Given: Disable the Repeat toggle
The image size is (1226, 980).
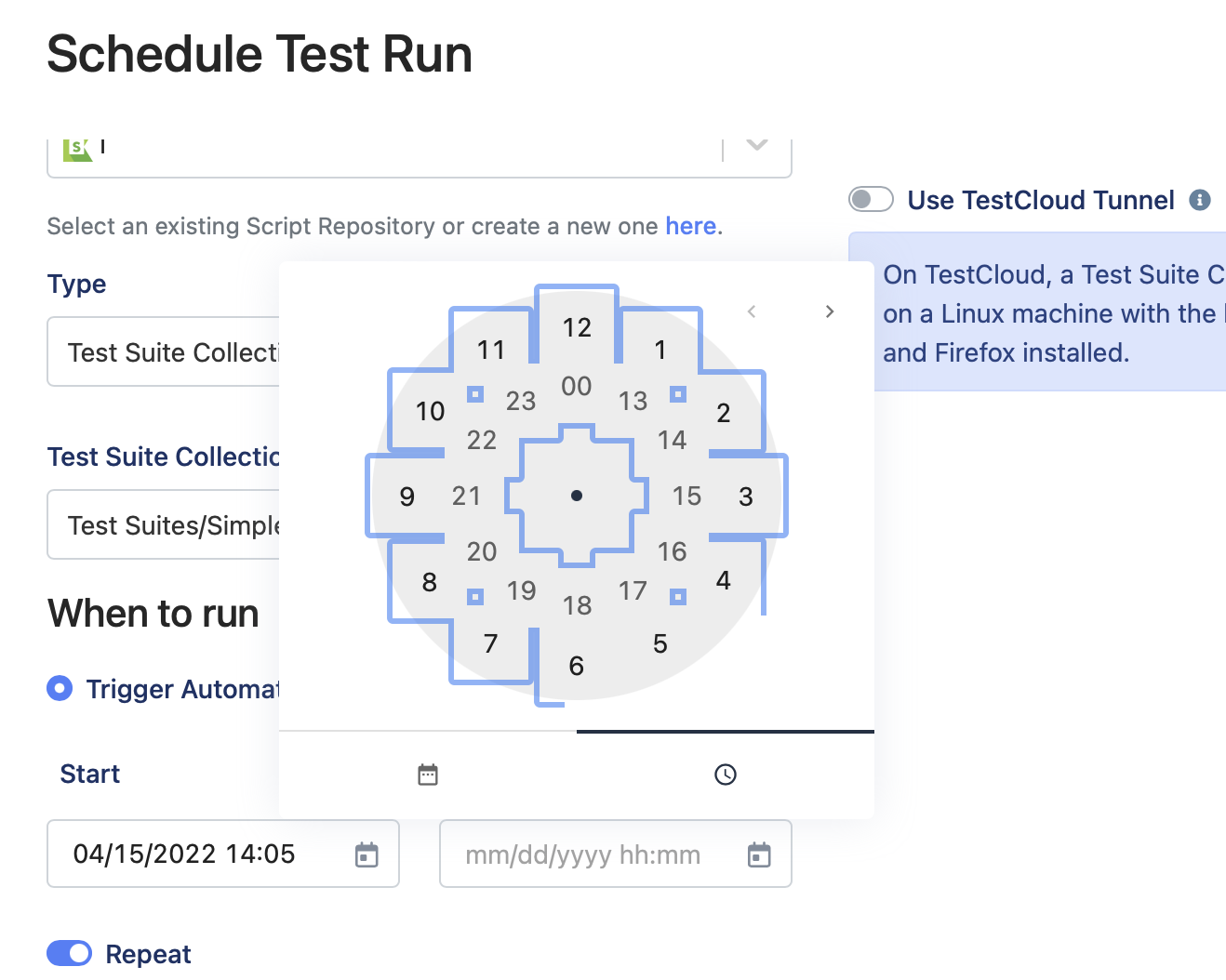Looking at the screenshot, I should coord(69,953).
